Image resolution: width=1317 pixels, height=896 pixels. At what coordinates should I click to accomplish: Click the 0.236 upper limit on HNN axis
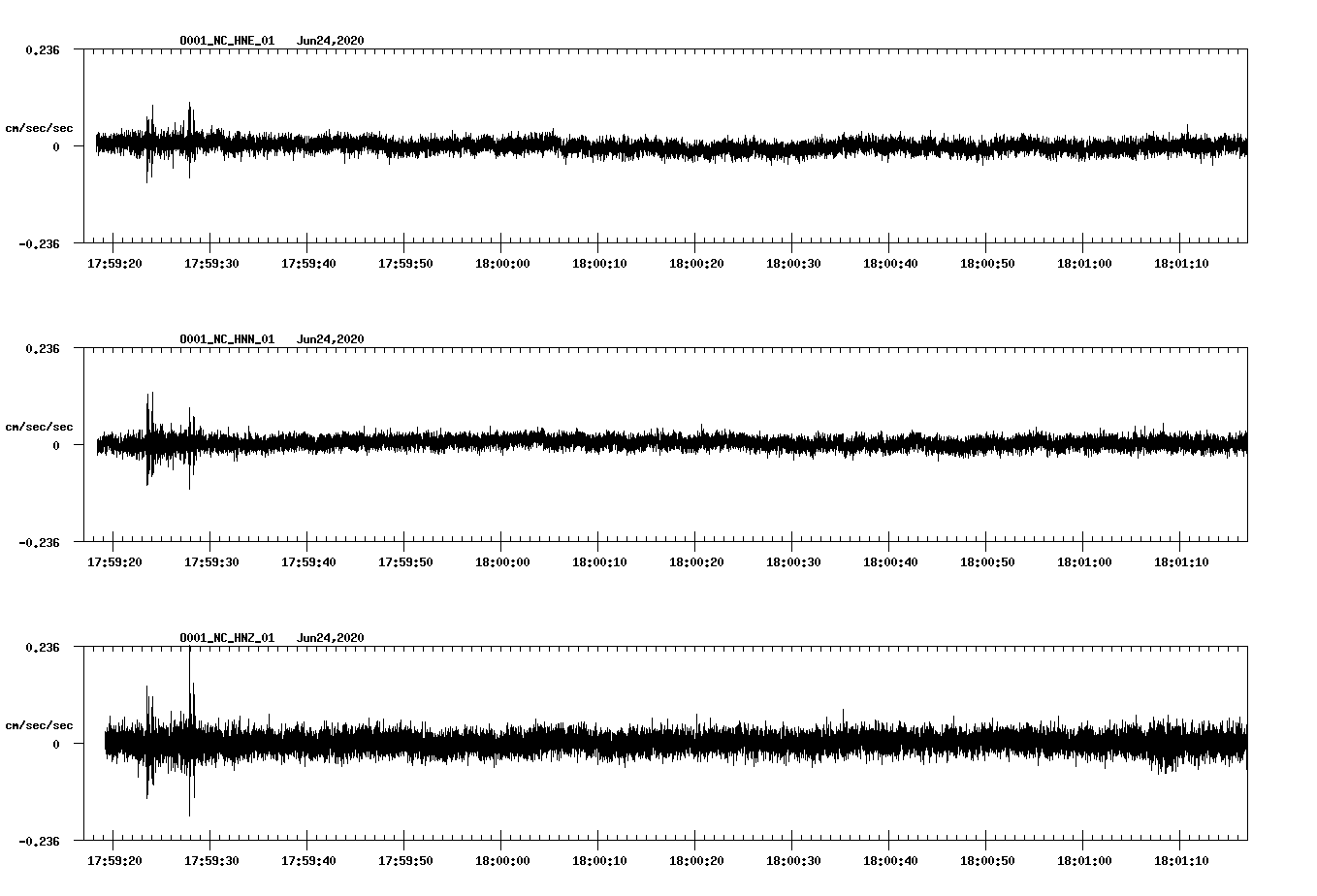point(43,348)
